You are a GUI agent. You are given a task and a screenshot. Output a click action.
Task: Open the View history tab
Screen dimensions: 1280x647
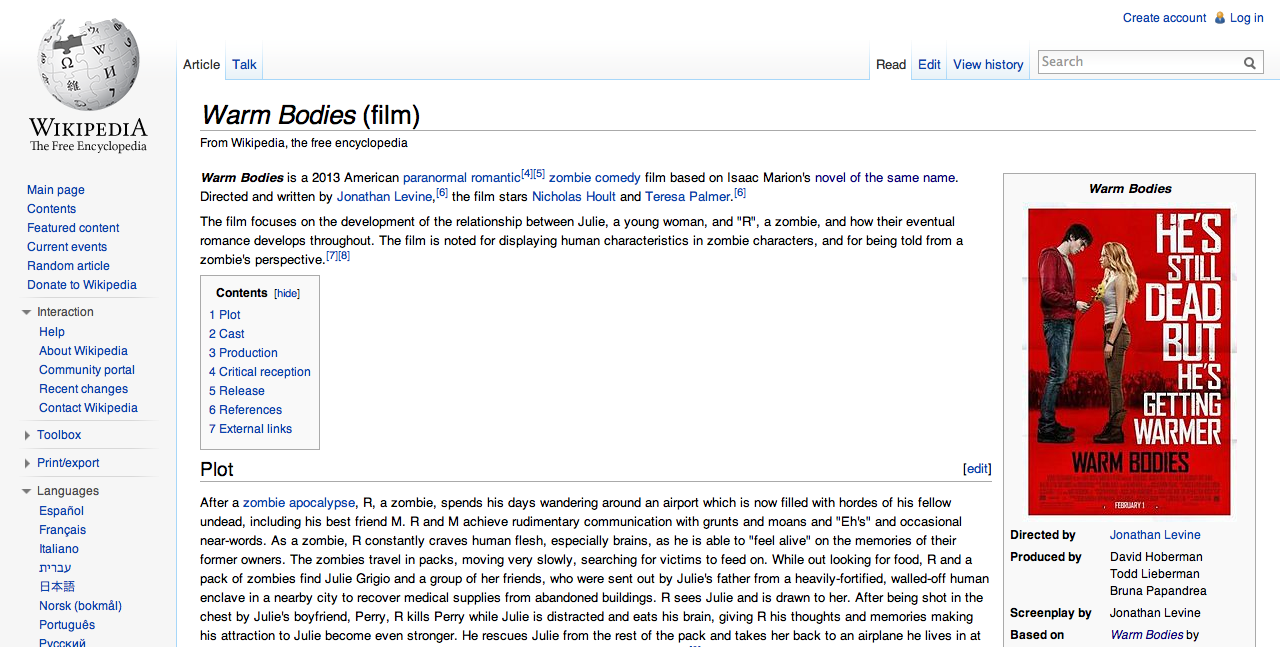click(988, 64)
